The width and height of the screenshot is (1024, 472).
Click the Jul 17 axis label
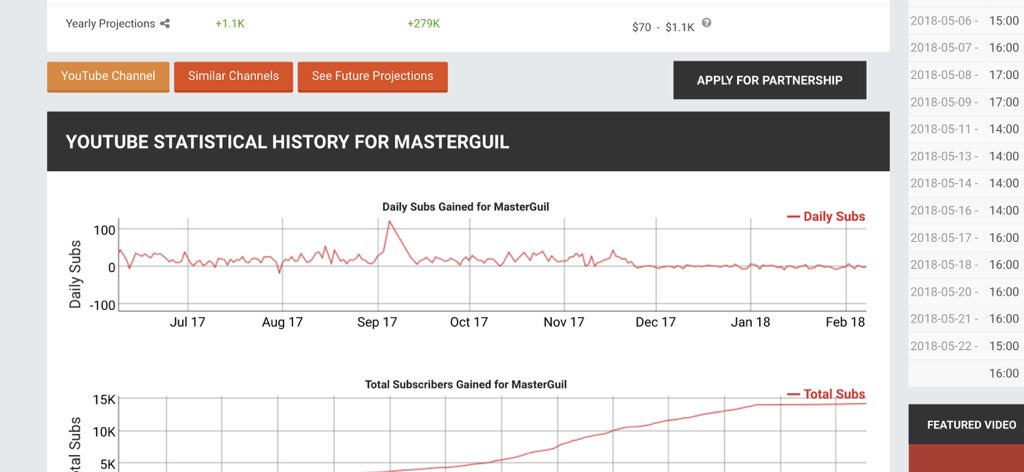click(x=187, y=323)
